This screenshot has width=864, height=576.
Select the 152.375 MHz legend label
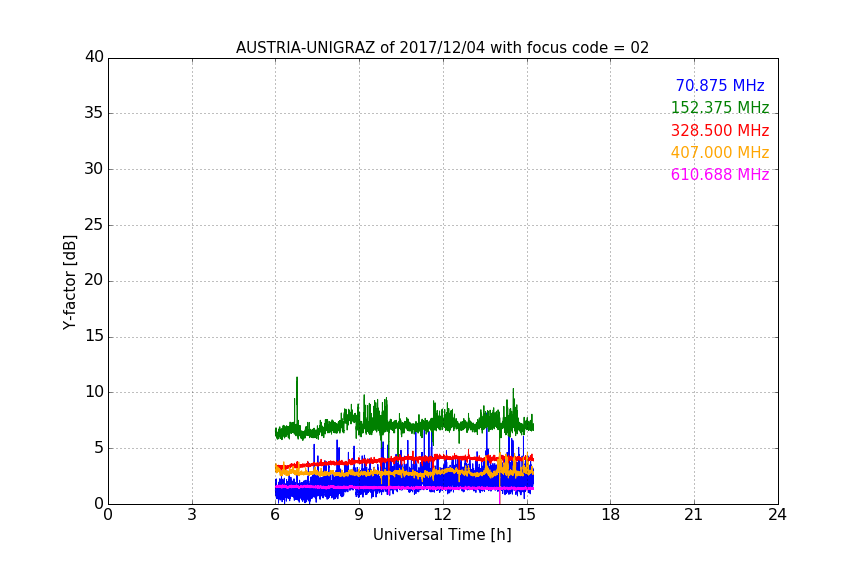(720, 108)
